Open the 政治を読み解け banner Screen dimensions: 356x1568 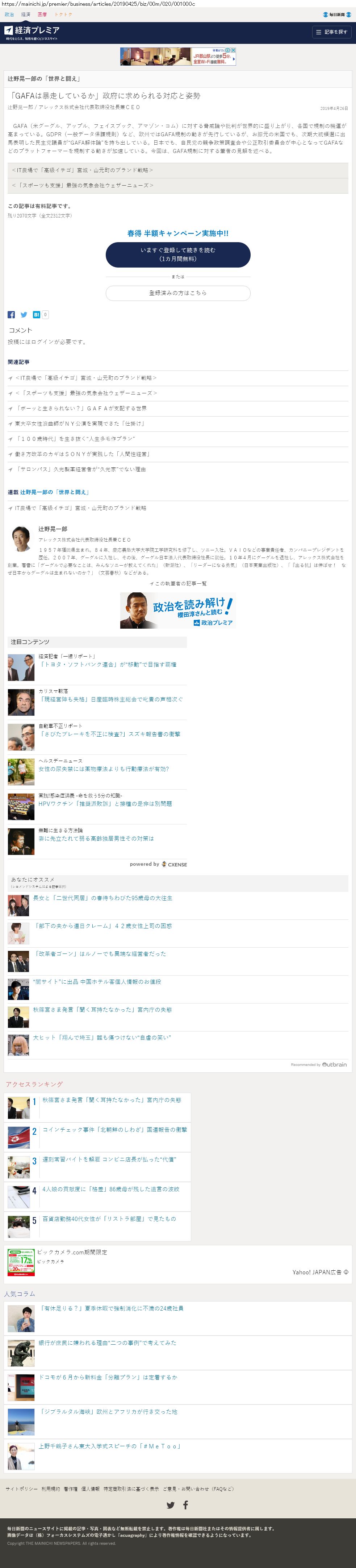[x=178, y=611]
